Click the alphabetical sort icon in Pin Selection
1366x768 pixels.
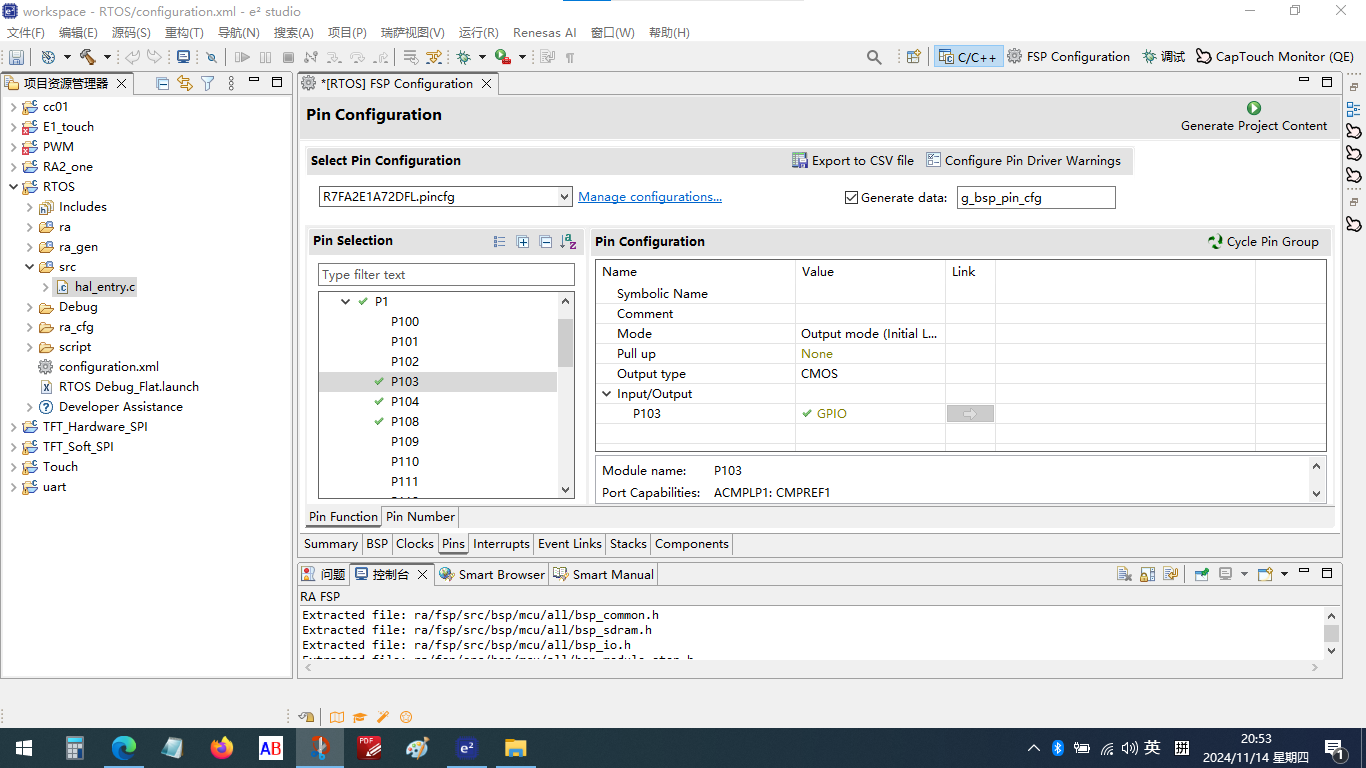click(x=568, y=241)
